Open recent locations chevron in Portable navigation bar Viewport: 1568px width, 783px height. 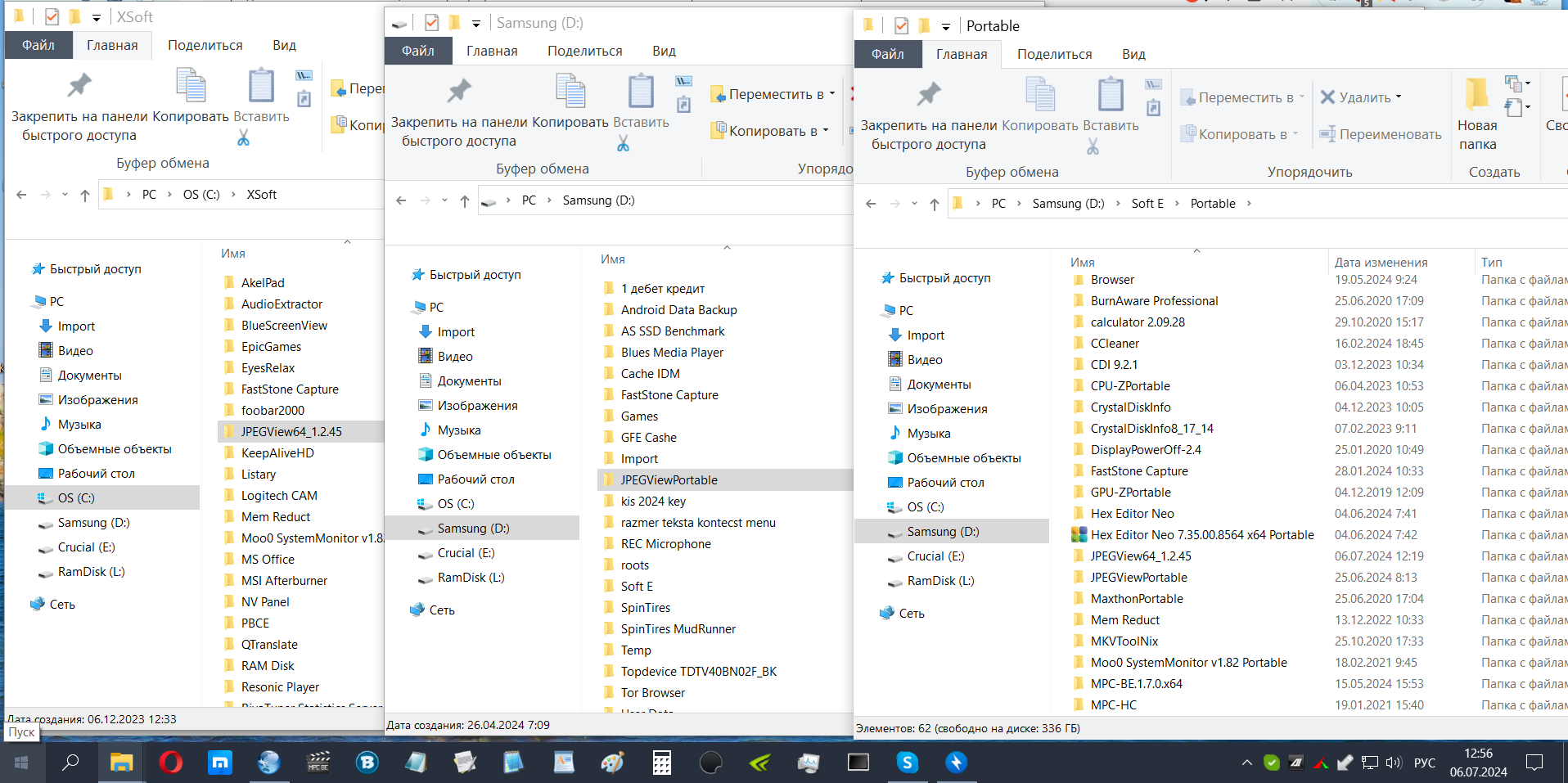[x=914, y=204]
